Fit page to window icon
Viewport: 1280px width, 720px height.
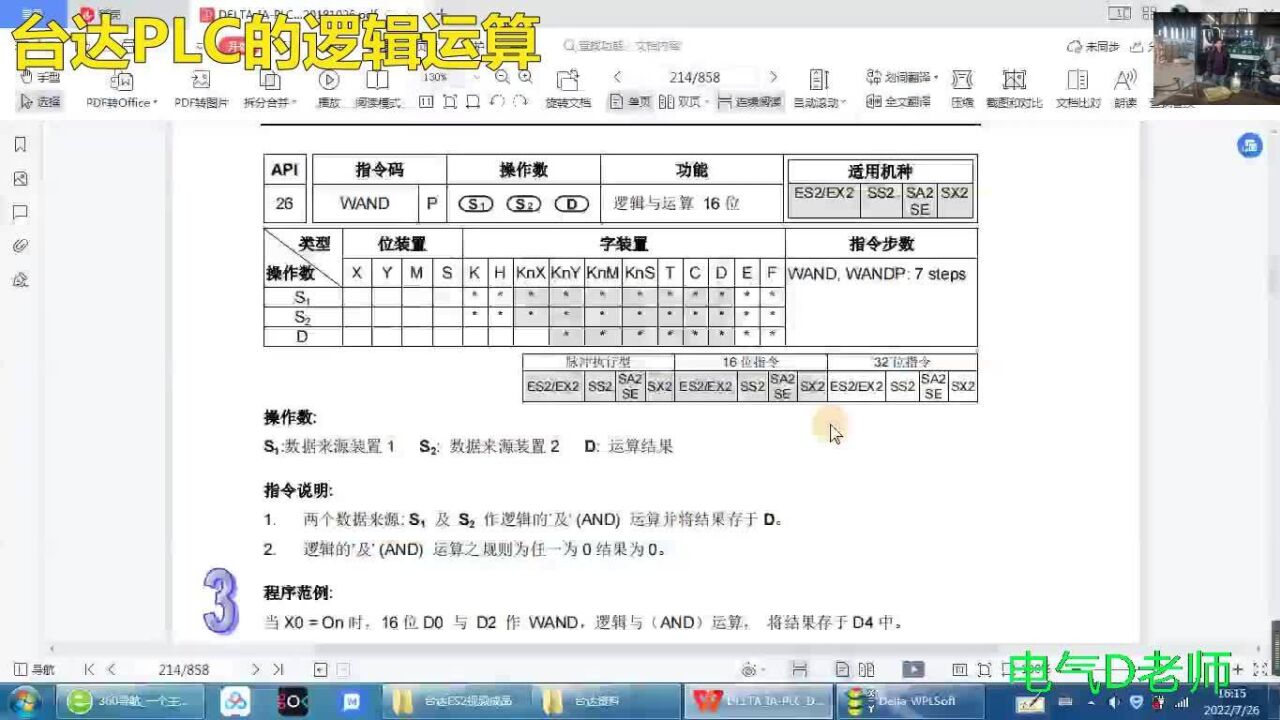click(450, 102)
